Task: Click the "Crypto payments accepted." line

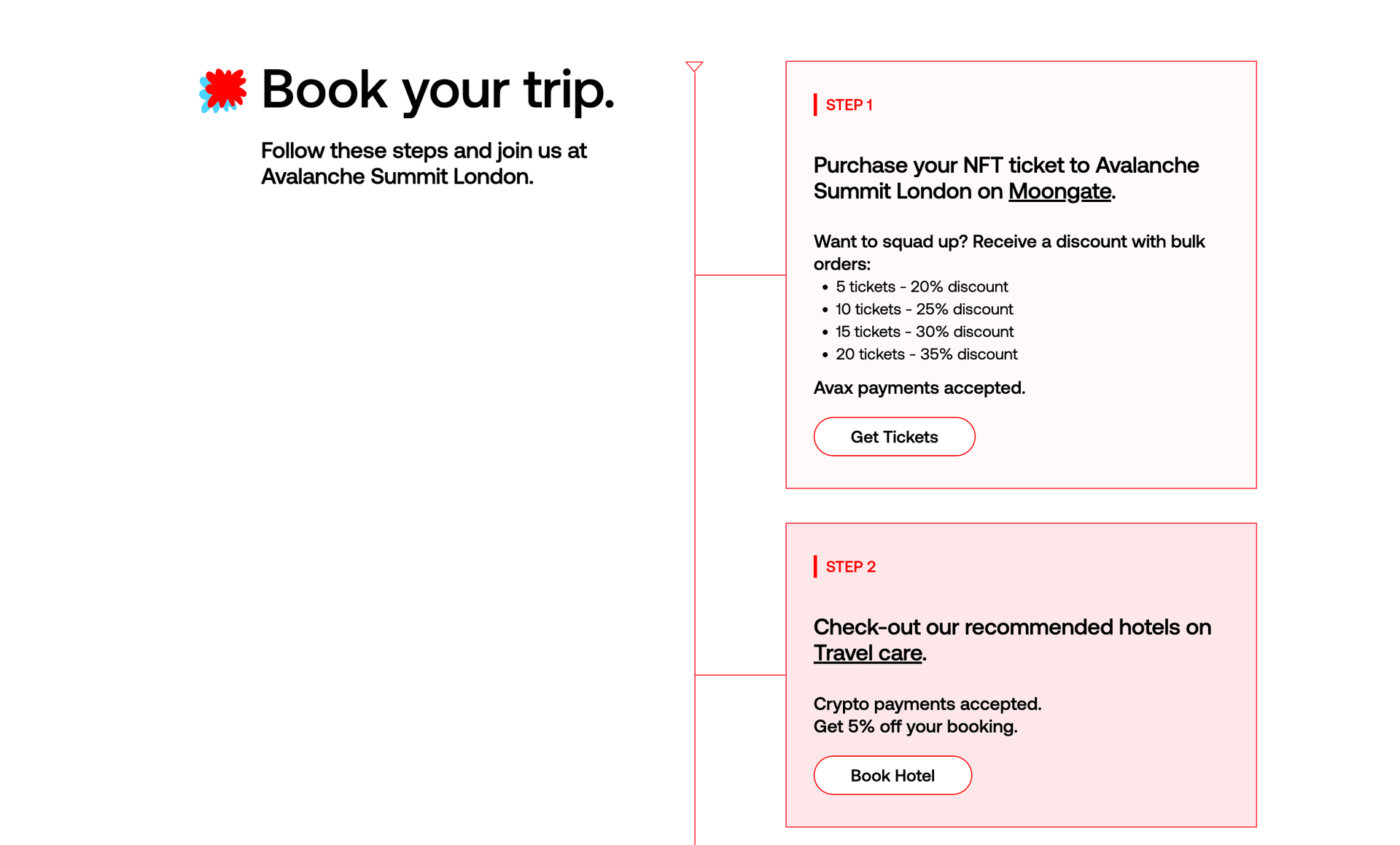Action: point(927,704)
